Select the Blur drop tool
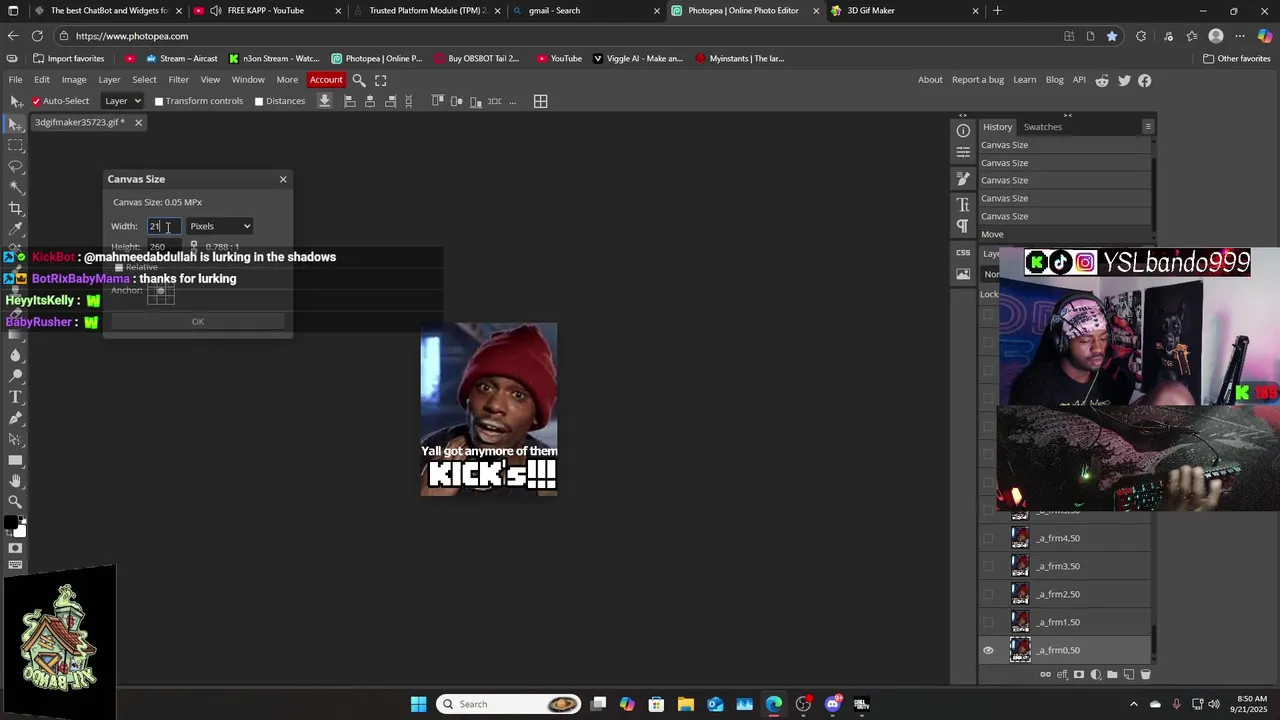 (x=16, y=355)
